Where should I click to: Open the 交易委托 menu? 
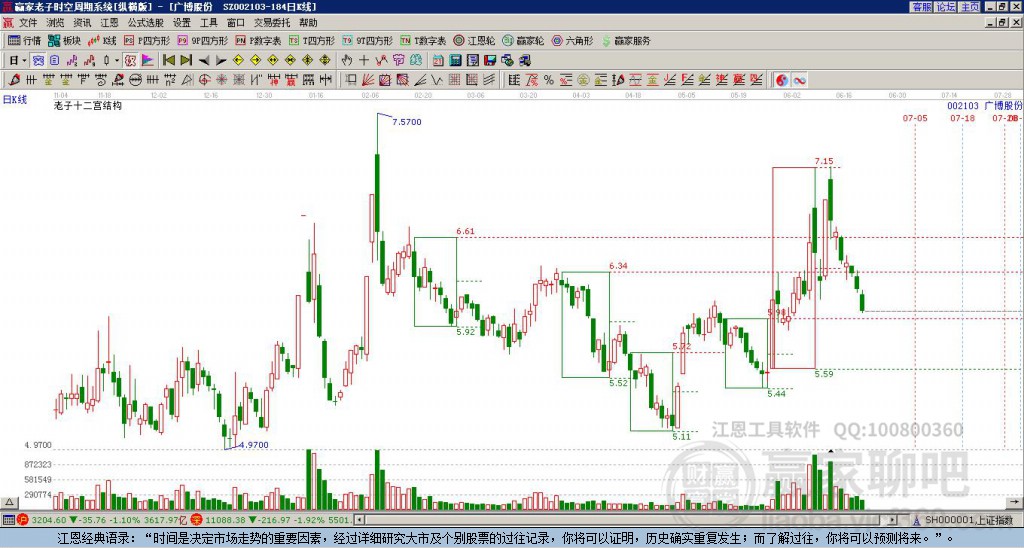point(272,23)
